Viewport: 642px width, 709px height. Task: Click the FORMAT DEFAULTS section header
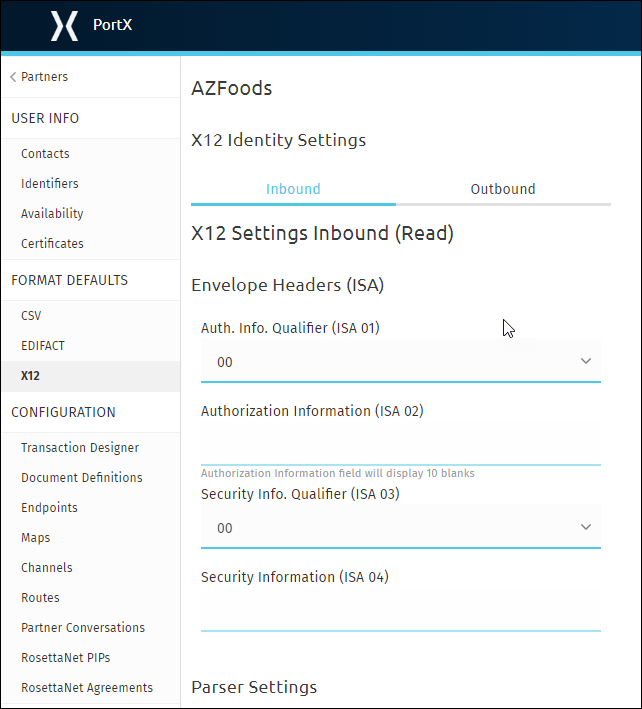coord(70,280)
